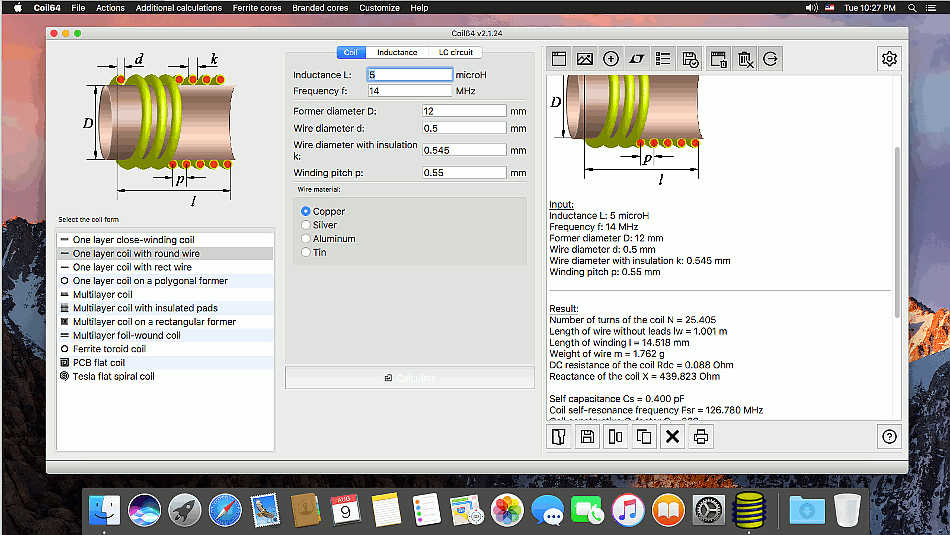This screenshot has height=535, width=950.
Task: Select One layer close-winding coil
Action: [x=165, y=239]
